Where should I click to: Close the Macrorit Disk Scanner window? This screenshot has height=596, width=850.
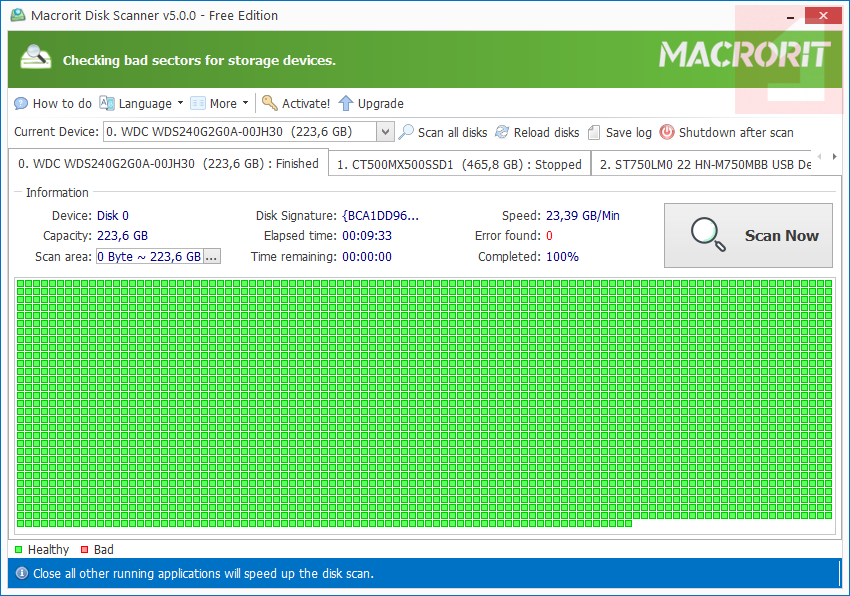[823, 16]
